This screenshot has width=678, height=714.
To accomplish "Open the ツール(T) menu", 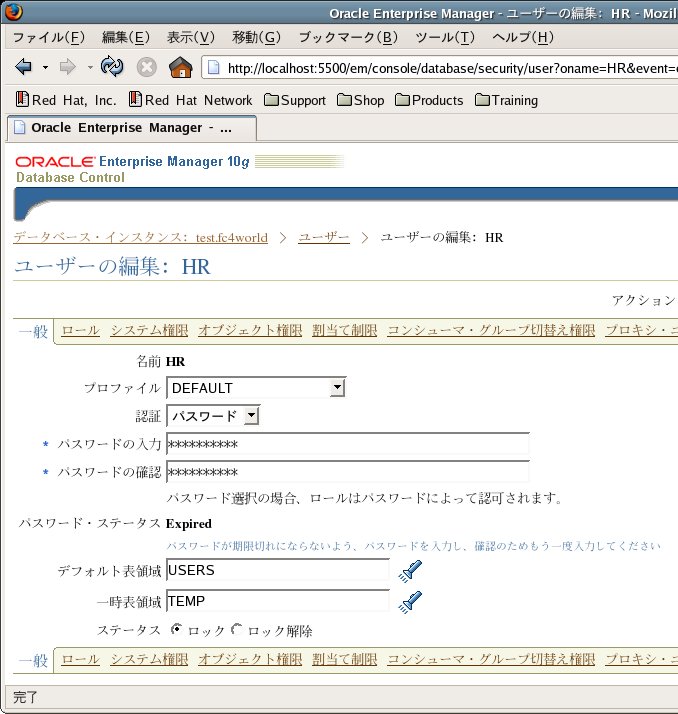I will (x=445, y=37).
